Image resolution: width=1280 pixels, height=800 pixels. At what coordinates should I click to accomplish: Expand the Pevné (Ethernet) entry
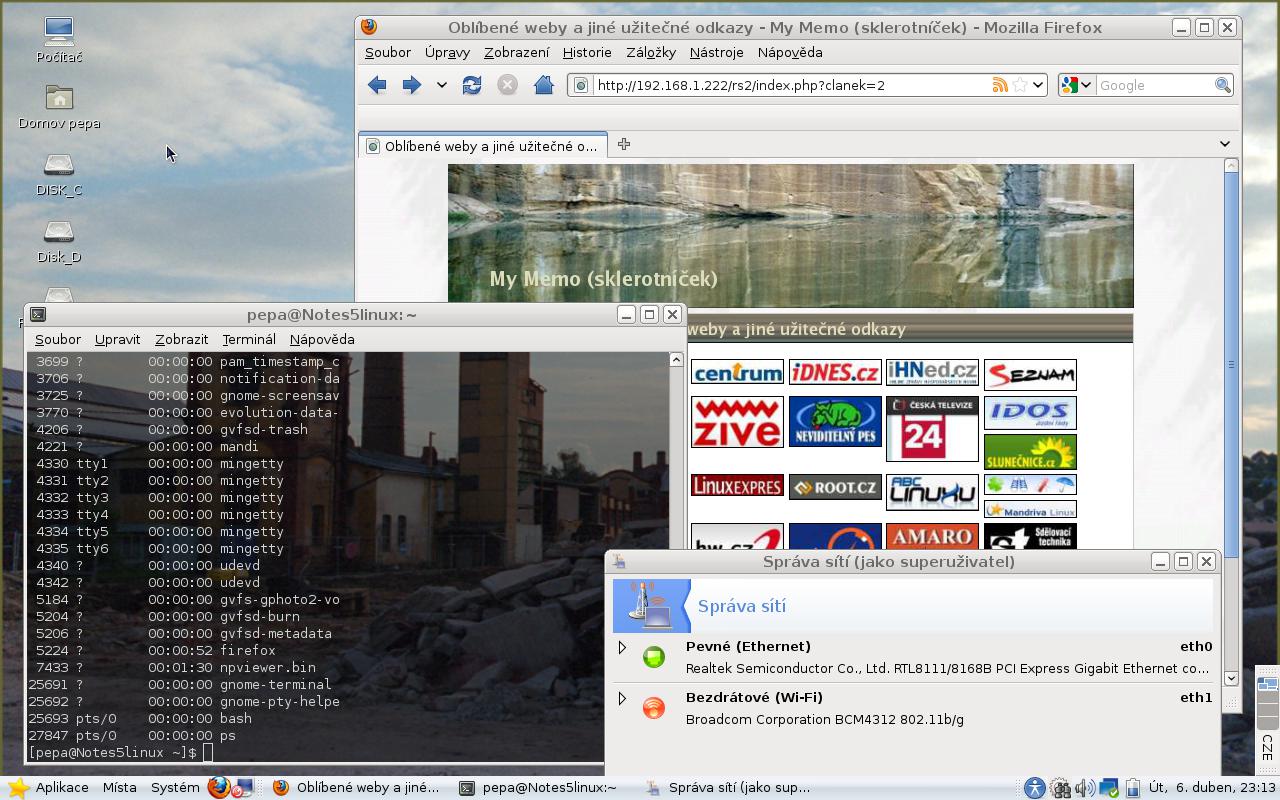[x=622, y=647]
